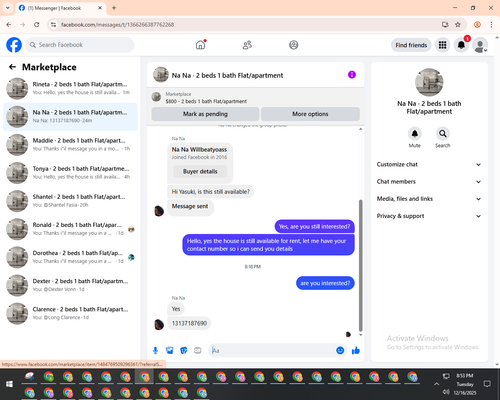Click the Search magnifier in chat info panel
500x400 pixels.
[443, 134]
